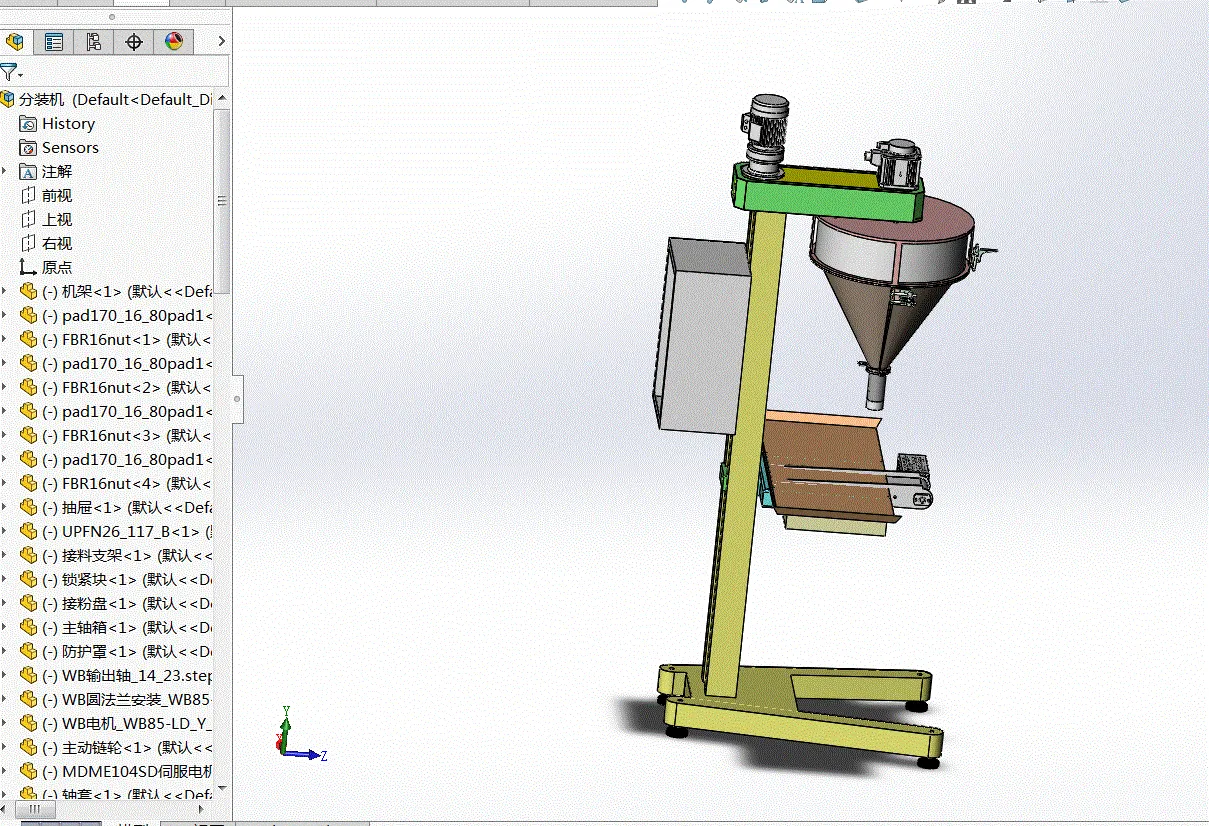This screenshot has height=826, width=1209.
Task: Click the 主动链轮<1> component icon
Action: pos(28,748)
